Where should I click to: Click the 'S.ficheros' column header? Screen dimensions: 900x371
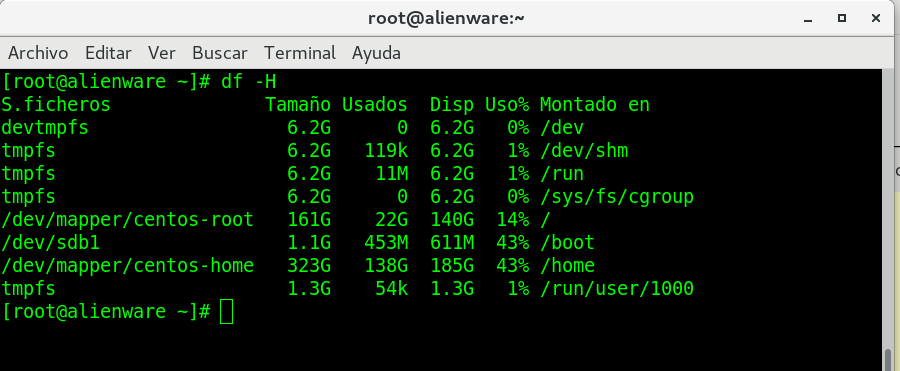pos(56,105)
